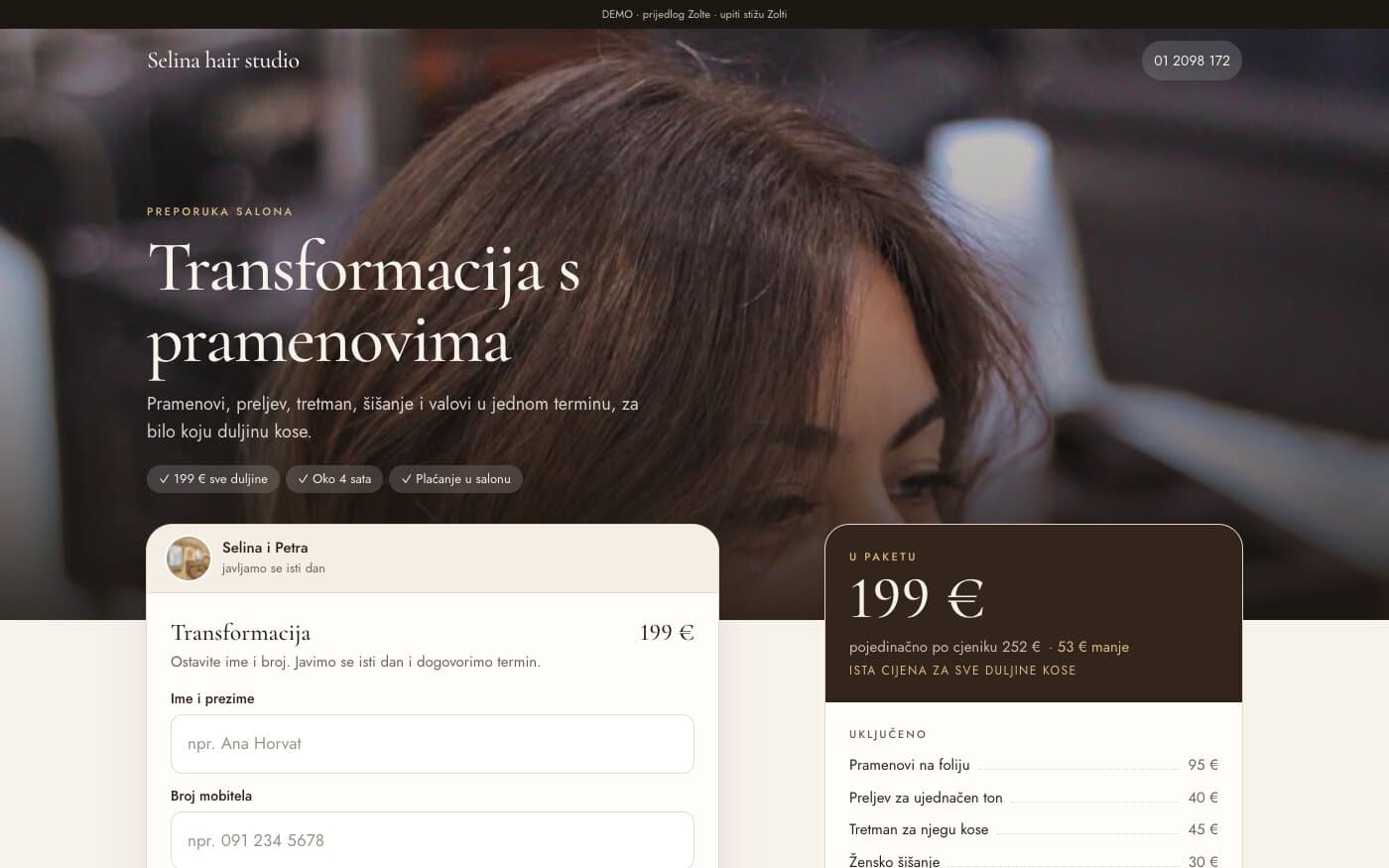The height and width of the screenshot is (868, 1389).
Task: Click the Selina hair studio logo
Action: [223, 61]
